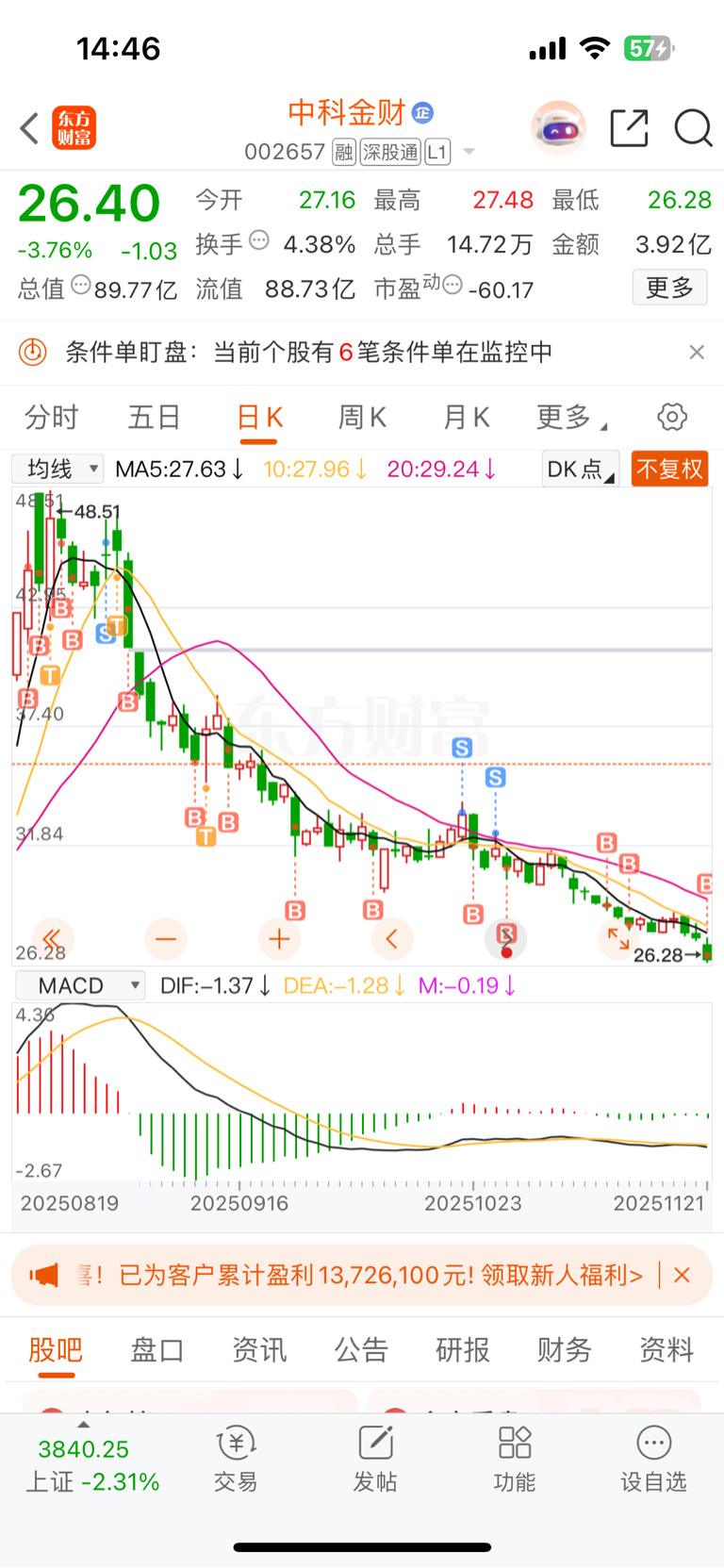The width and height of the screenshot is (724, 1568).
Task: Switch to 分时 chart tab
Action: 51,417
